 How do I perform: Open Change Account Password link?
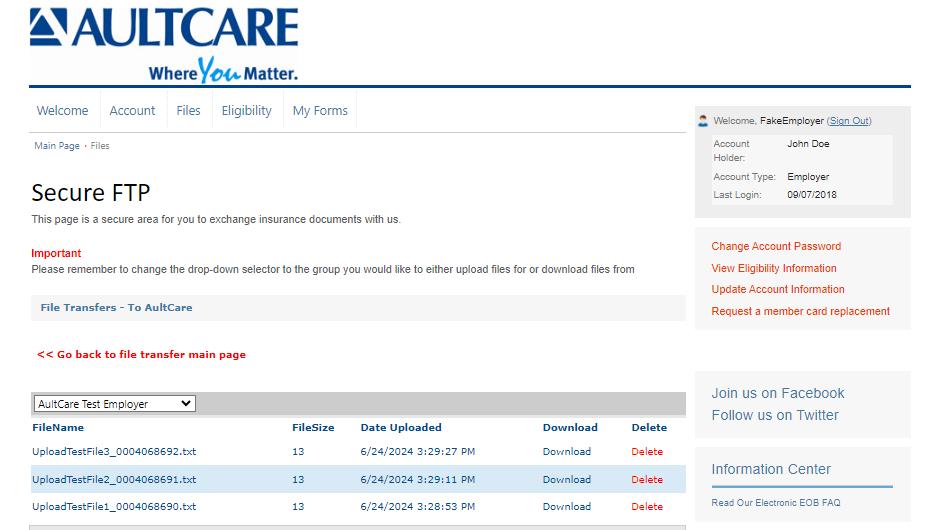click(x=776, y=246)
